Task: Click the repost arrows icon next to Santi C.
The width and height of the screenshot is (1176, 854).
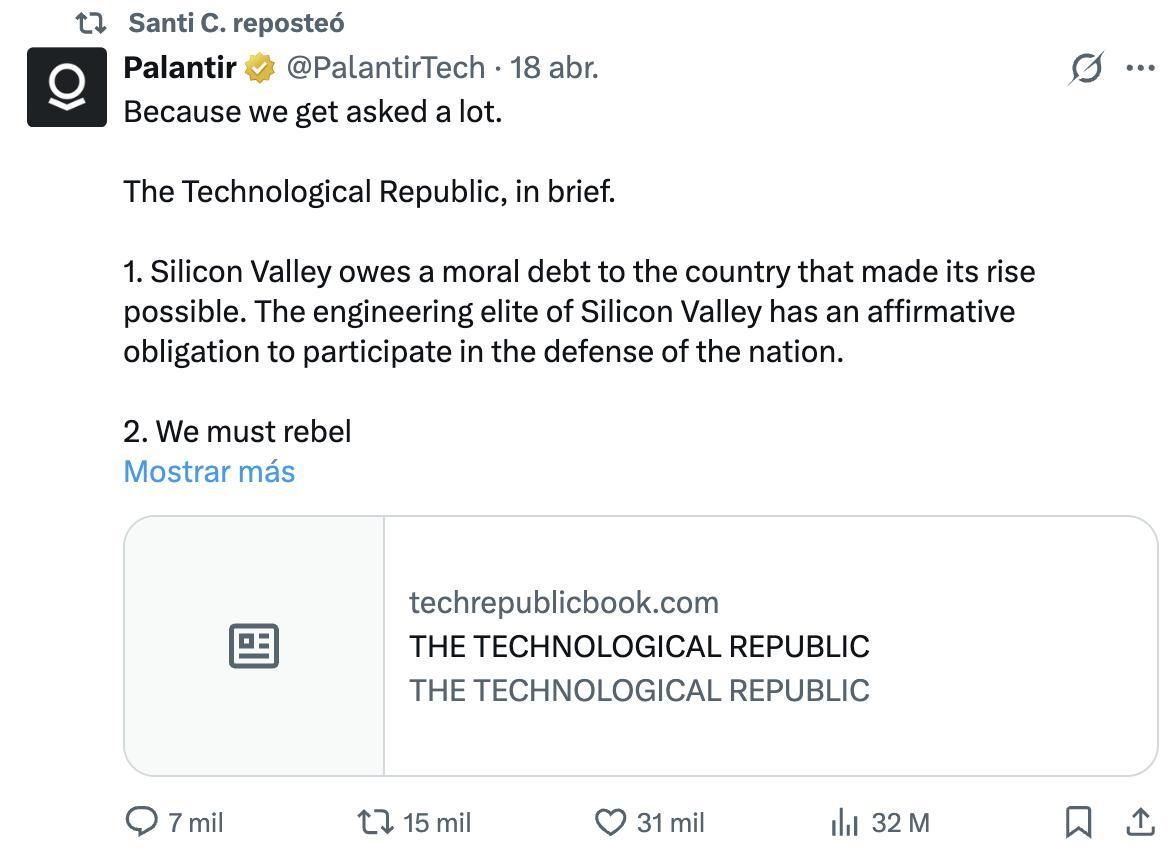Action: tap(90, 21)
